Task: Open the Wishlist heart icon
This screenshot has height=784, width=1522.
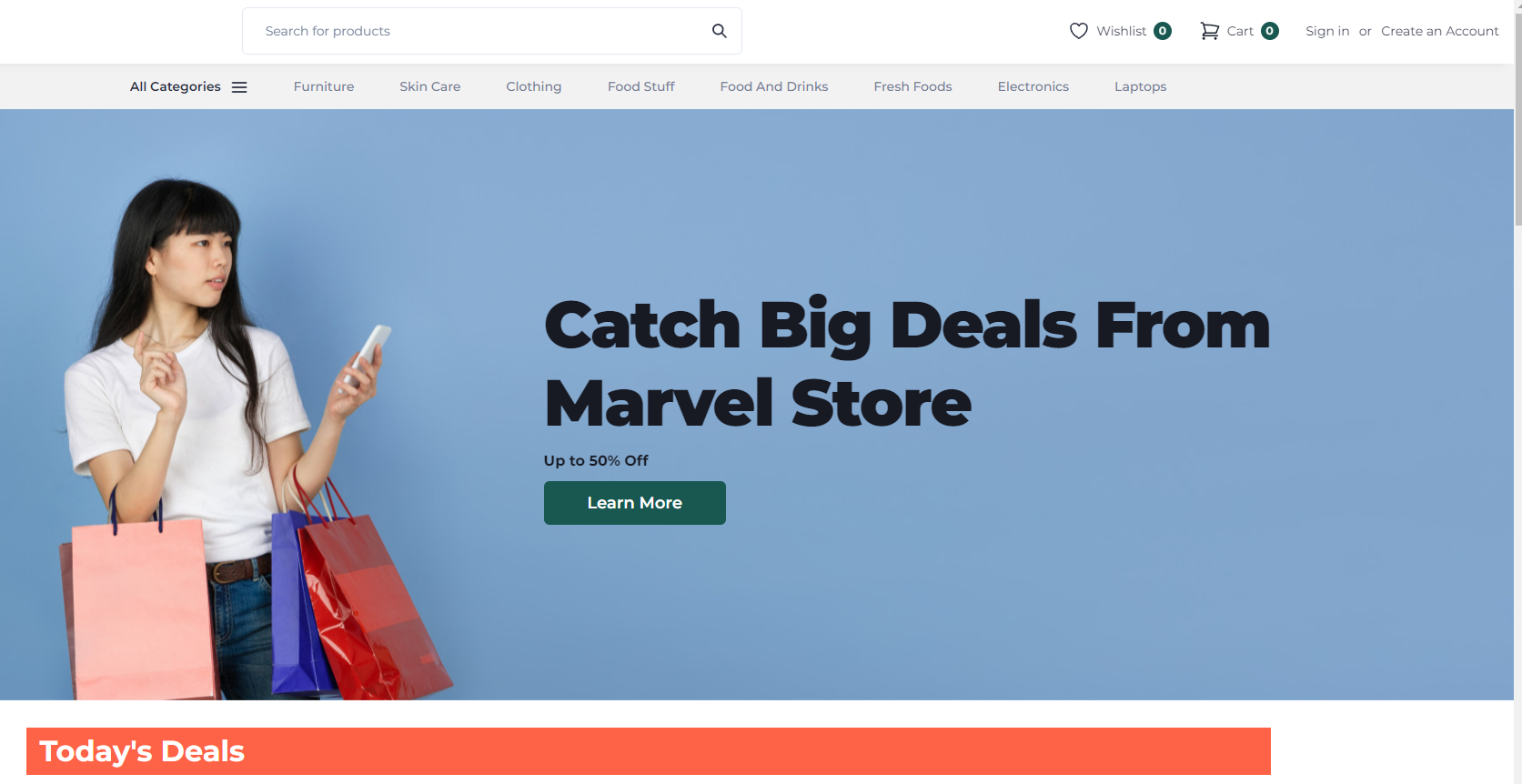Action: pyautogui.click(x=1078, y=31)
